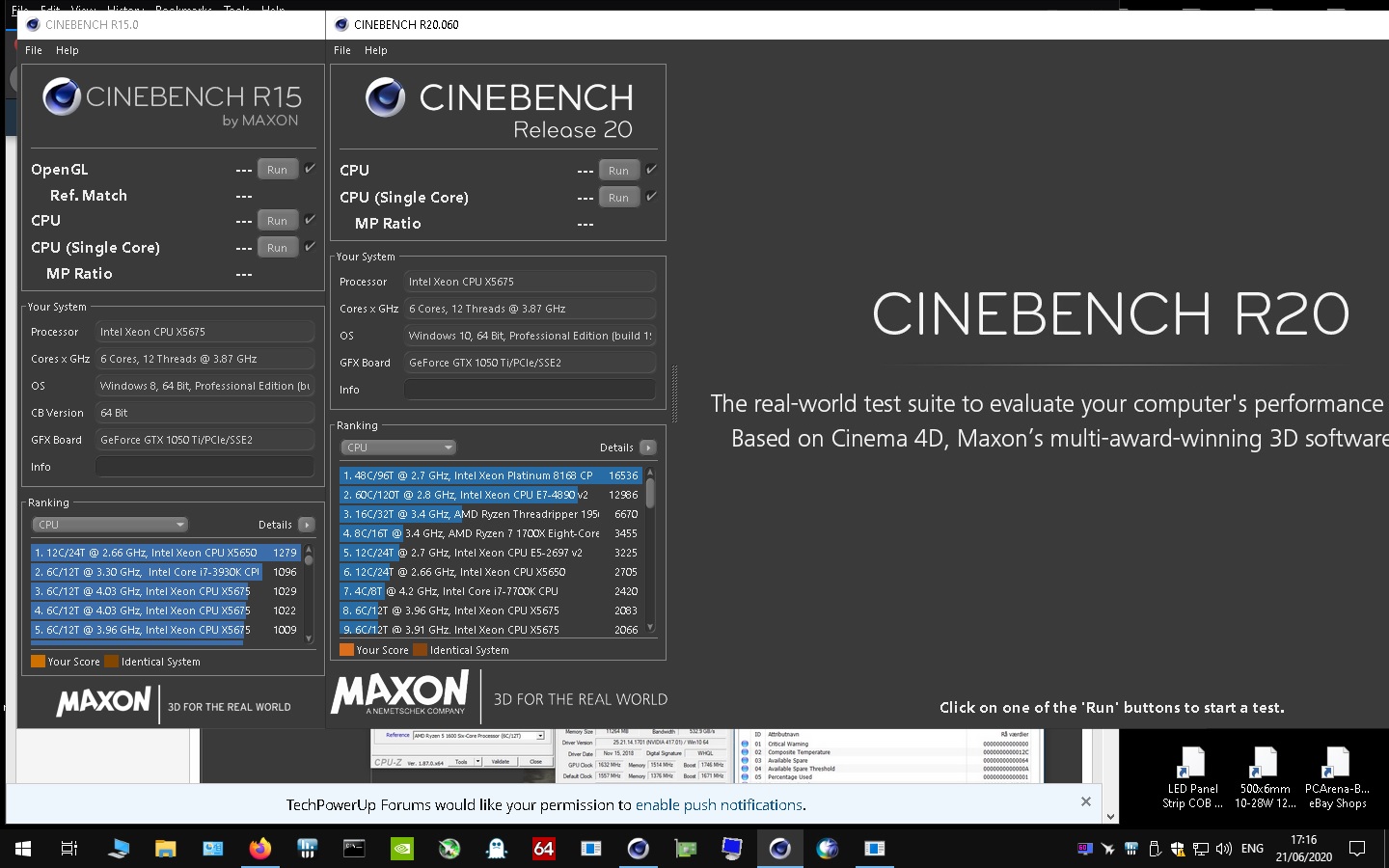1389x868 pixels.
Task: Click the airplane icon in system tray
Action: 1108,849
